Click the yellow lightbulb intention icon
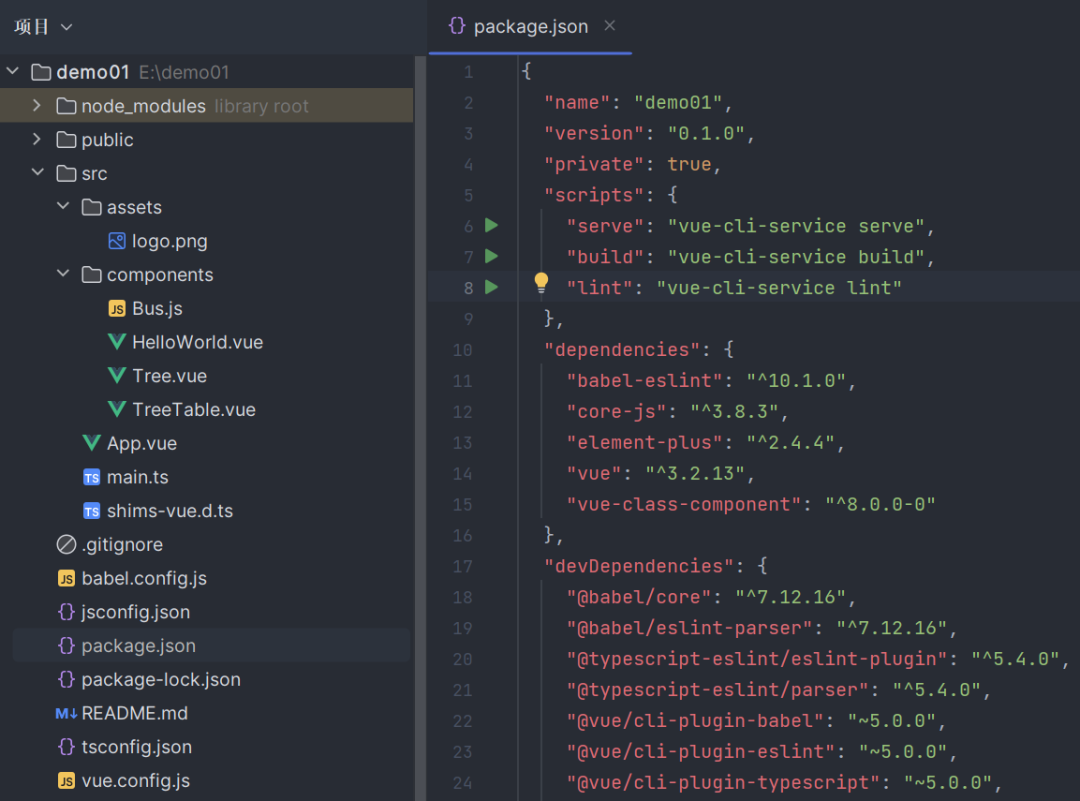This screenshot has height=801, width=1080. [541, 283]
